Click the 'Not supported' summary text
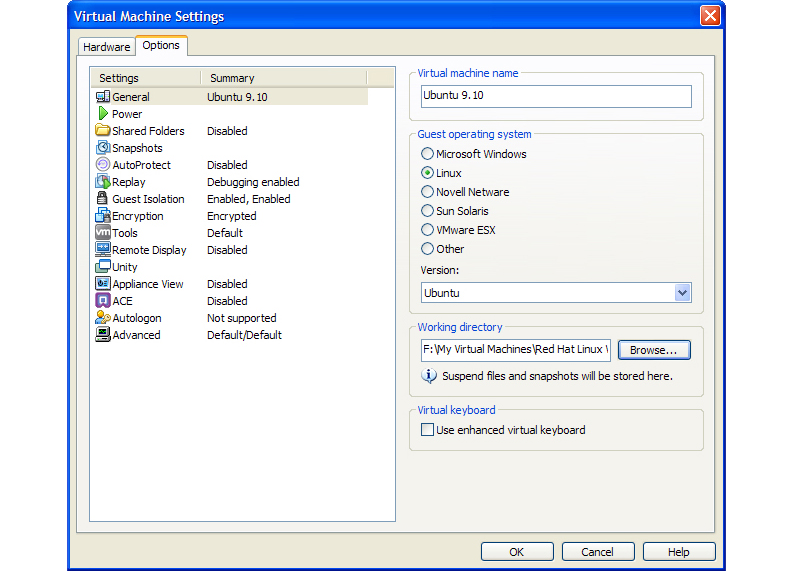Viewport: 793px width, 571px height. (x=241, y=318)
